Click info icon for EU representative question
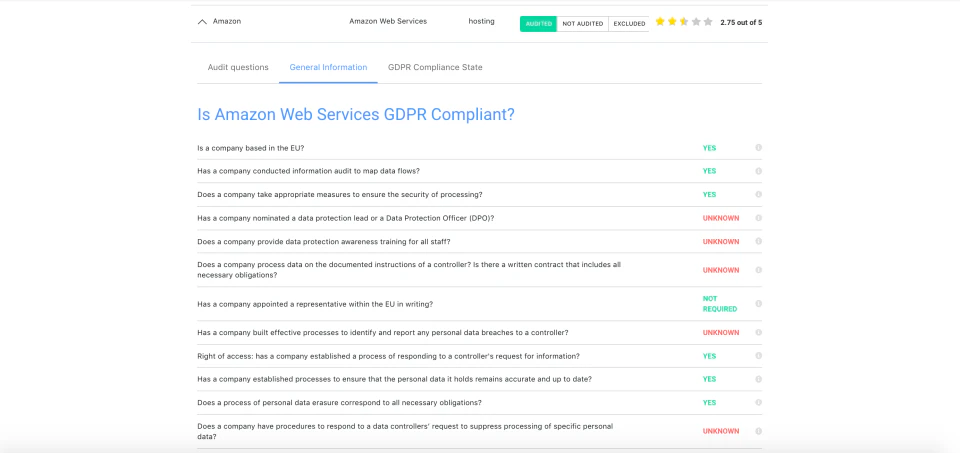Image resolution: width=960 pixels, height=453 pixels. 758,304
